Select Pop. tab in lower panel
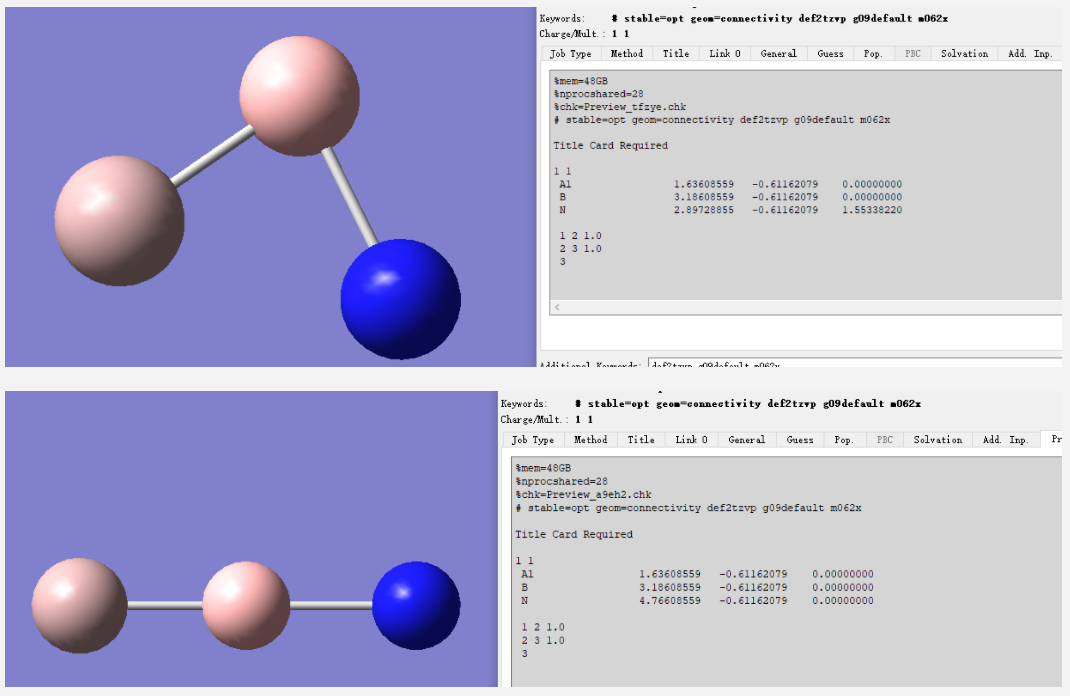The width and height of the screenshot is (1070, 696). click(844, 440)
